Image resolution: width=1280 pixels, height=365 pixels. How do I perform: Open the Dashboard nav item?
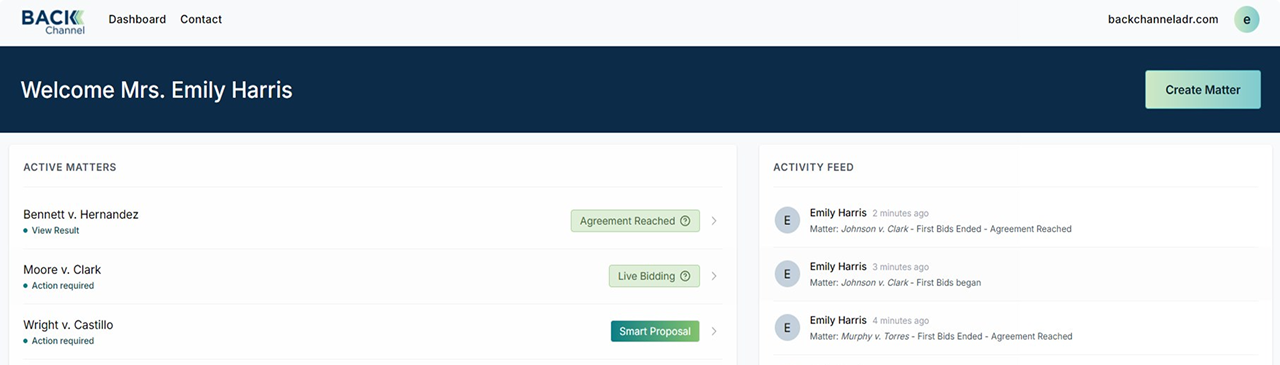point(137,19)
